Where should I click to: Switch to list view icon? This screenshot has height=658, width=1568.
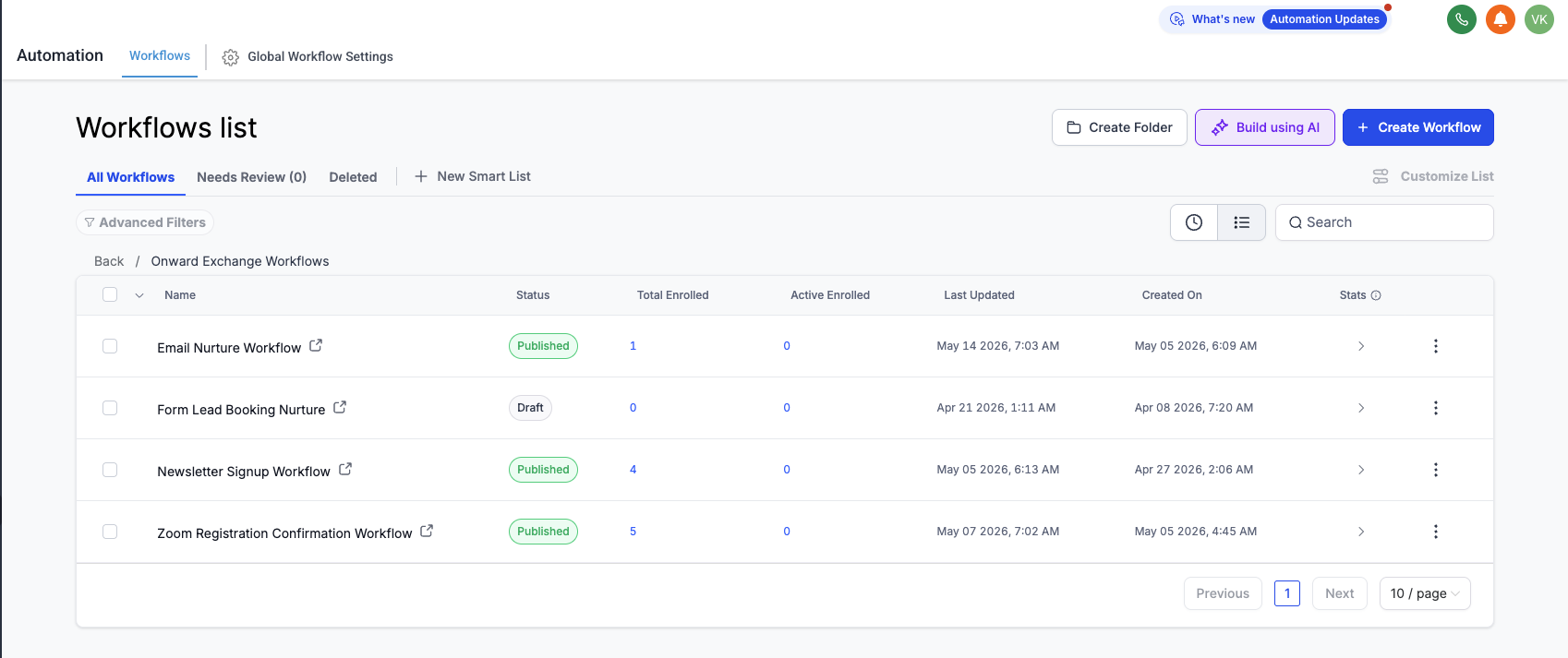point(1242,222)
